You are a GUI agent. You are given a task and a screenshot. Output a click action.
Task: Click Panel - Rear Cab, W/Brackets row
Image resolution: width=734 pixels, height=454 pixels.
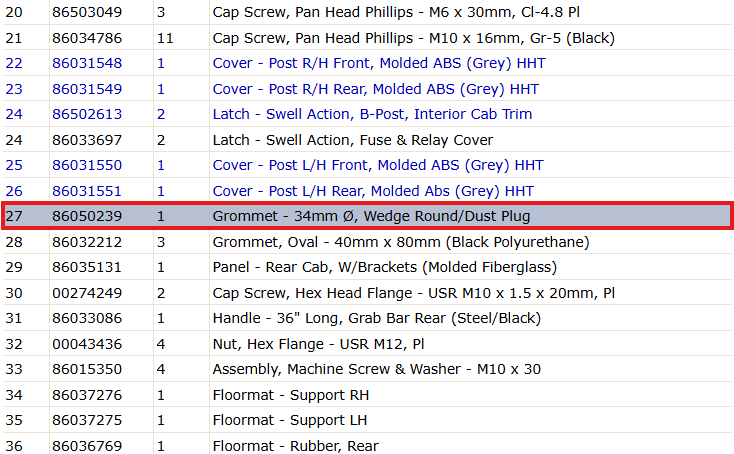[x=367, y=267]
